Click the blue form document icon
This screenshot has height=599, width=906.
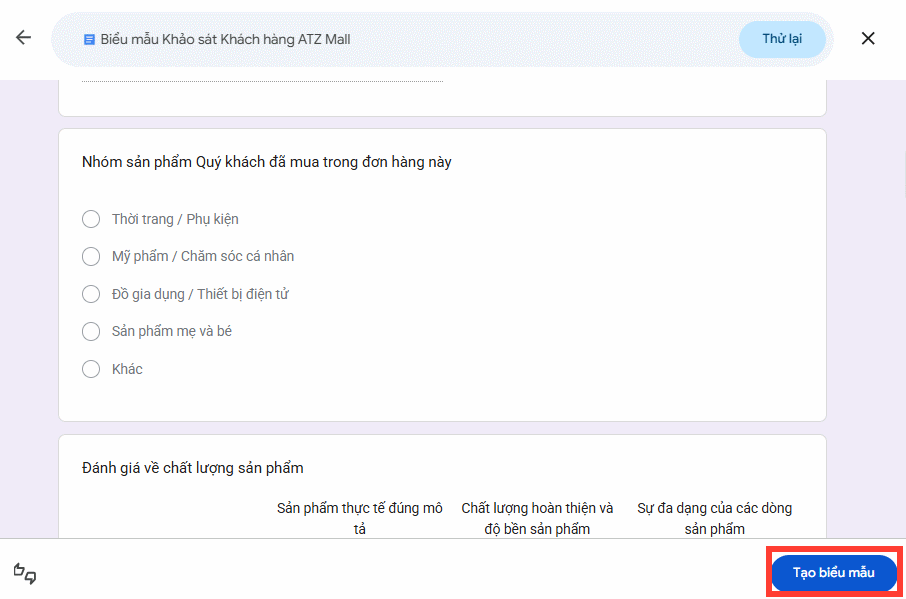coord(89,39)
